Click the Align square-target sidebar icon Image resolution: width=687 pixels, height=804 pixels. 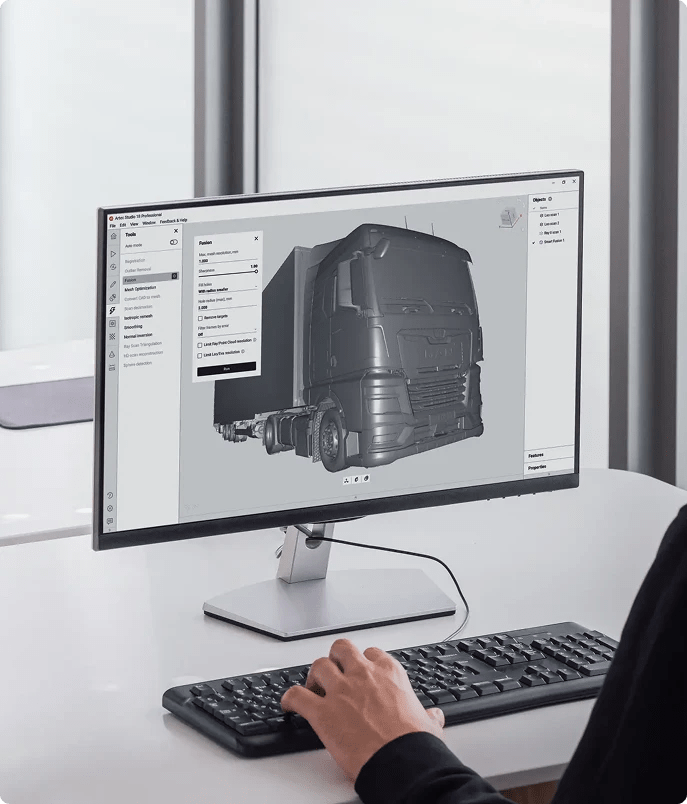click(112, 324)
